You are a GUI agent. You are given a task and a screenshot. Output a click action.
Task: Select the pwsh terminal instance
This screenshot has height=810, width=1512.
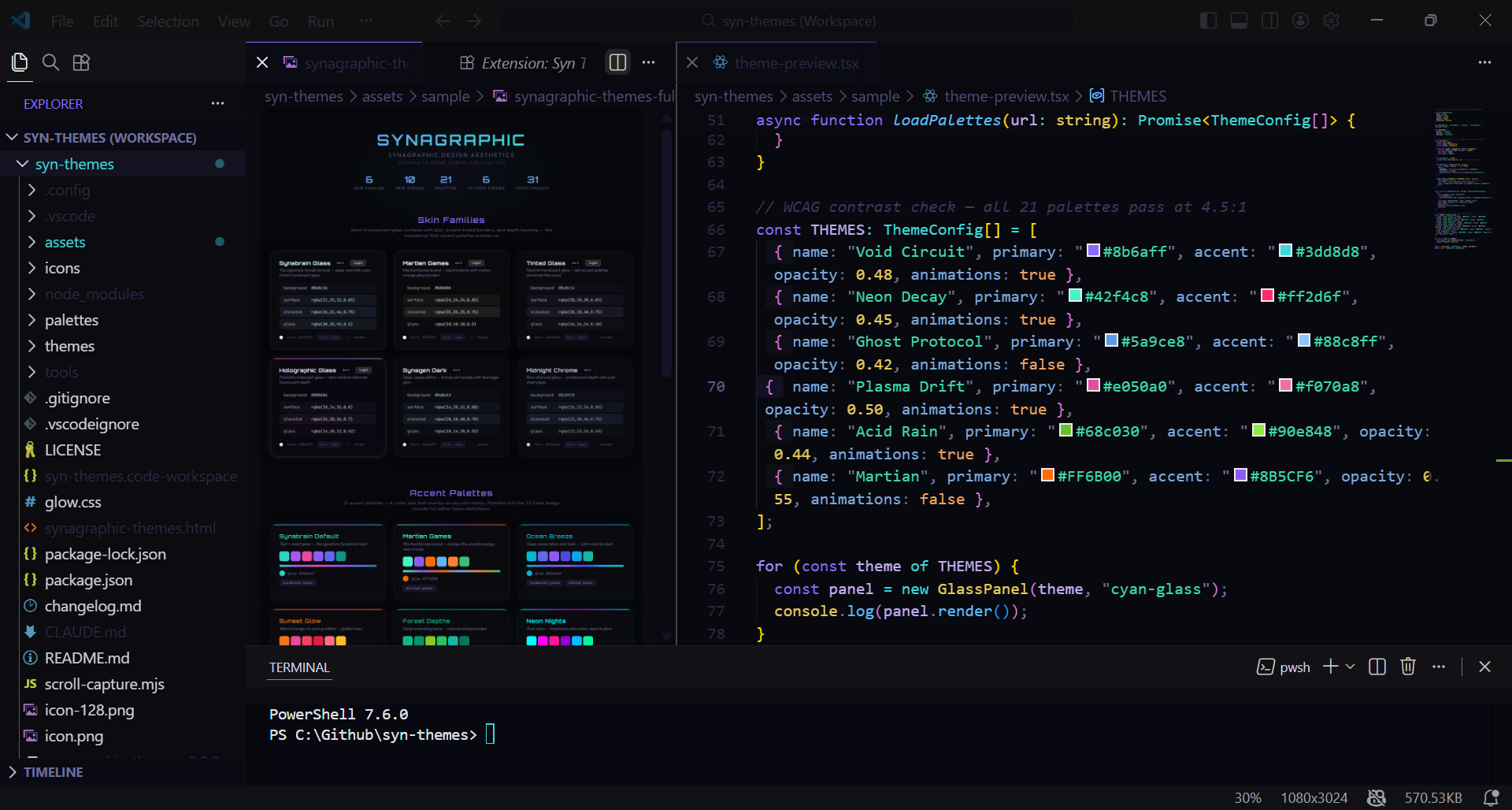(1284, 667)
